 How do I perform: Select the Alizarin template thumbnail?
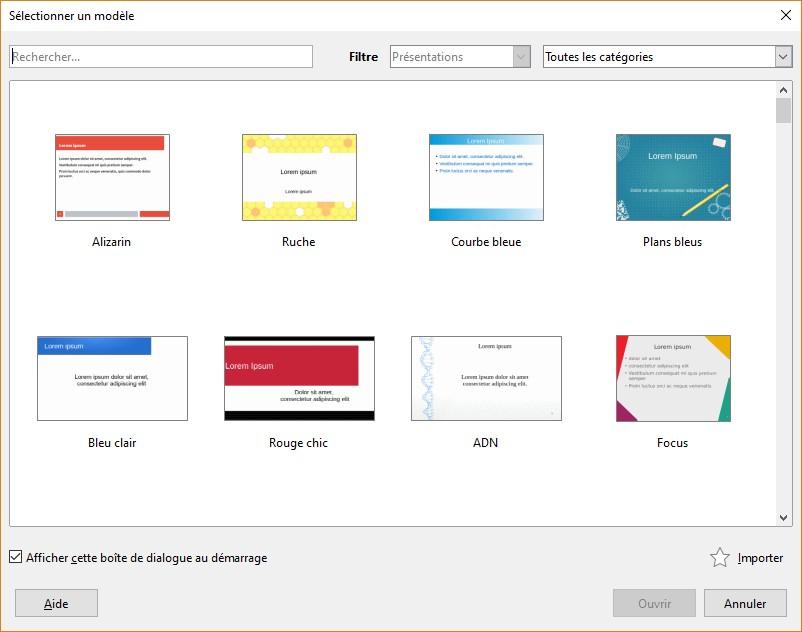(x=112, y=177)
